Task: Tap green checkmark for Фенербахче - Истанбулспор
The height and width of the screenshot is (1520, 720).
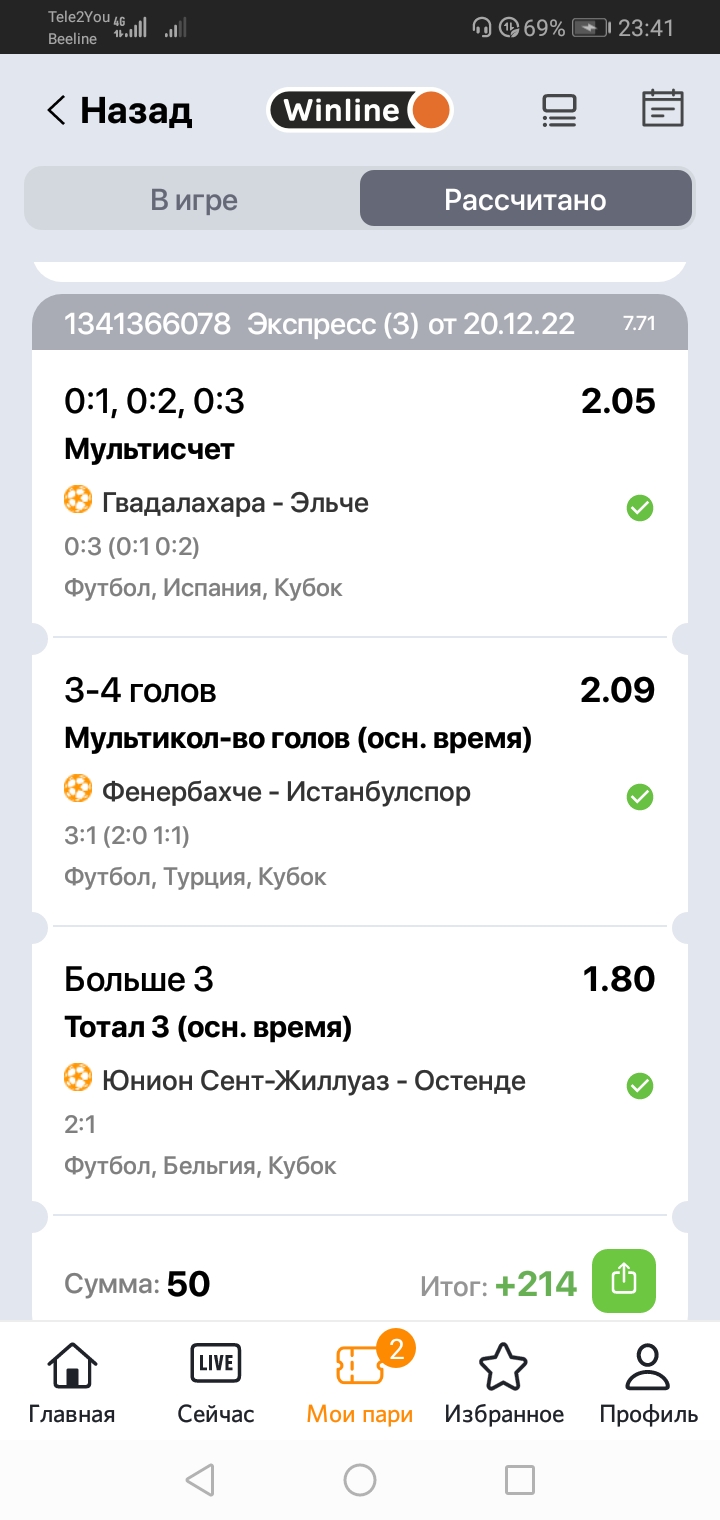Action: pyautogui.click(x=640, y=797)
